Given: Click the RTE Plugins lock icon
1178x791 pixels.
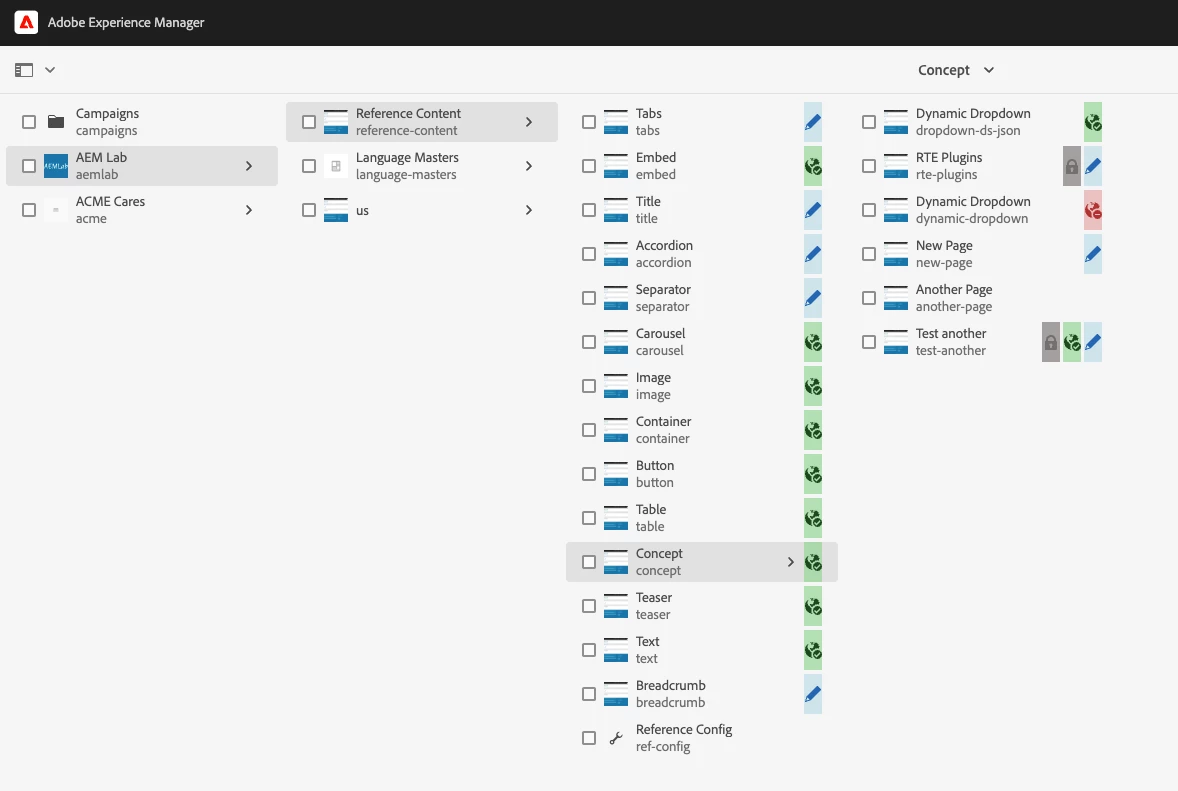Looking at the screenshot, I should point(1072,166).
